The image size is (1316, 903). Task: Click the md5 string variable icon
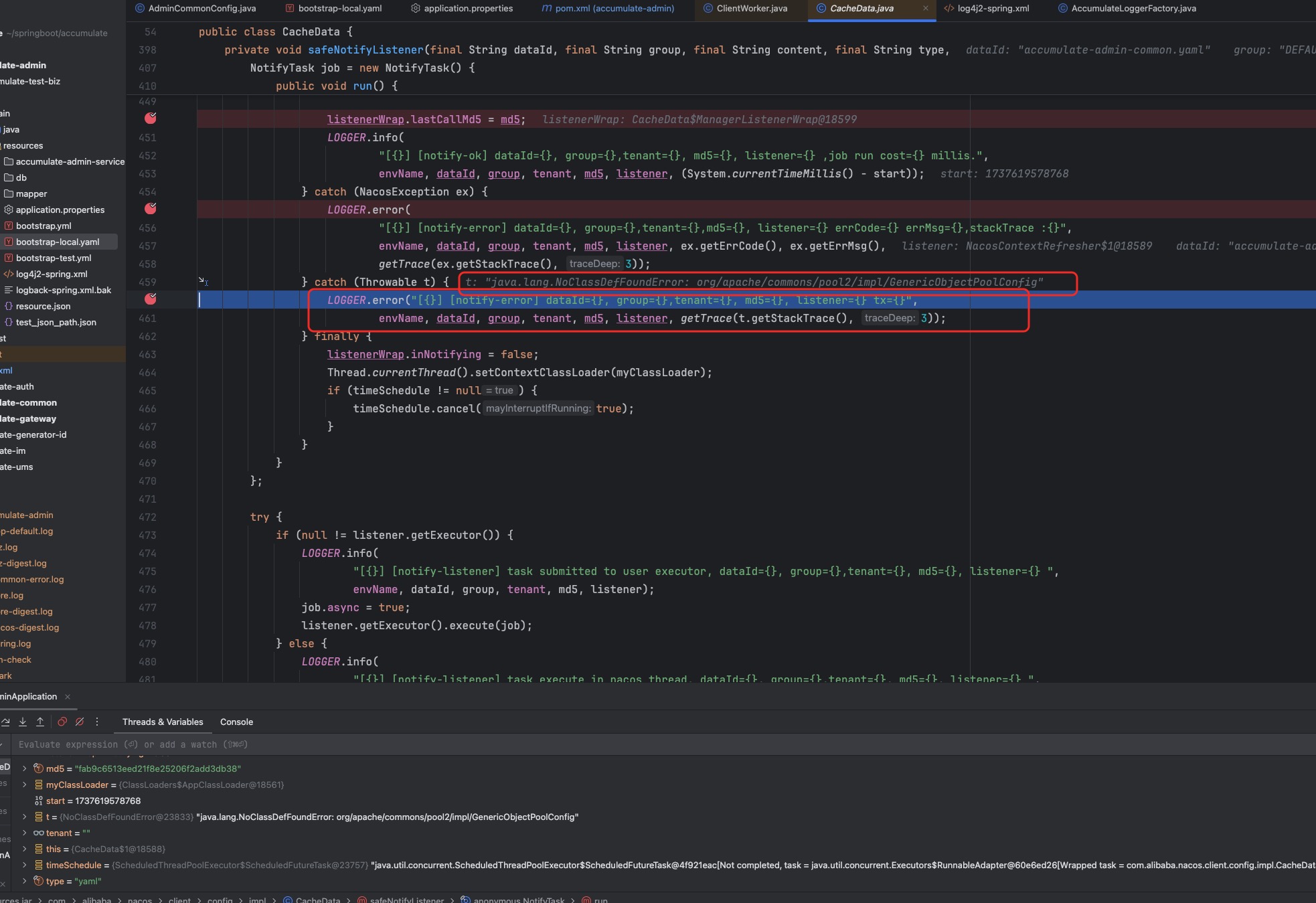39,768
